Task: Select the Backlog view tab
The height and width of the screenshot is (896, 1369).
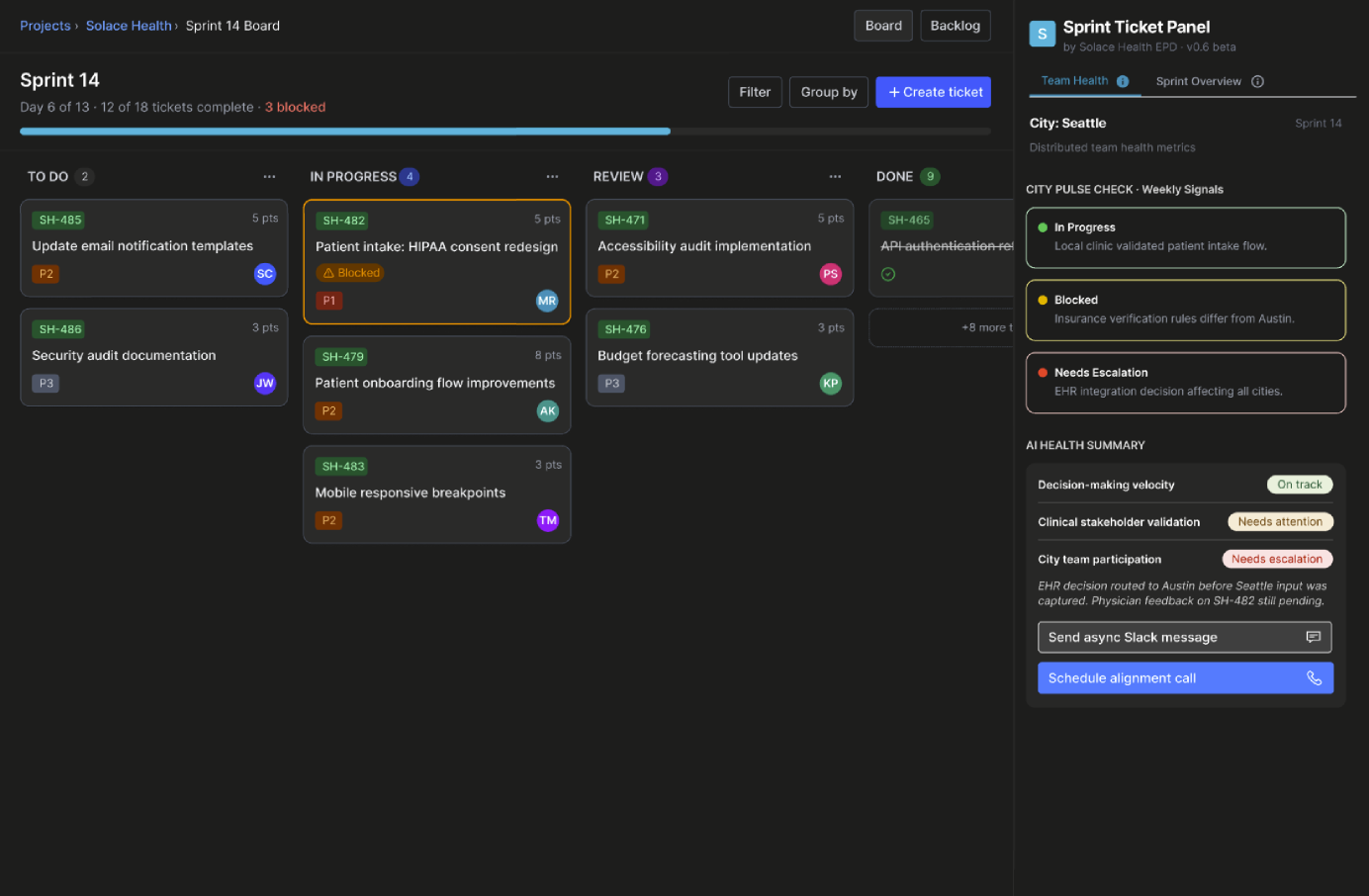Action: click(955, 26)
